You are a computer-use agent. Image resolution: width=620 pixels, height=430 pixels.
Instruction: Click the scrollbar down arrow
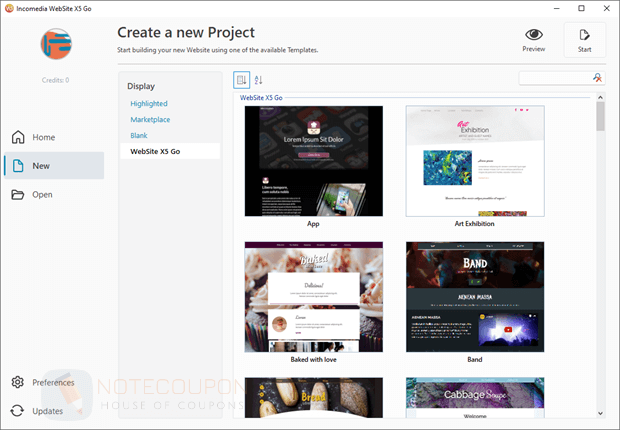600,413
